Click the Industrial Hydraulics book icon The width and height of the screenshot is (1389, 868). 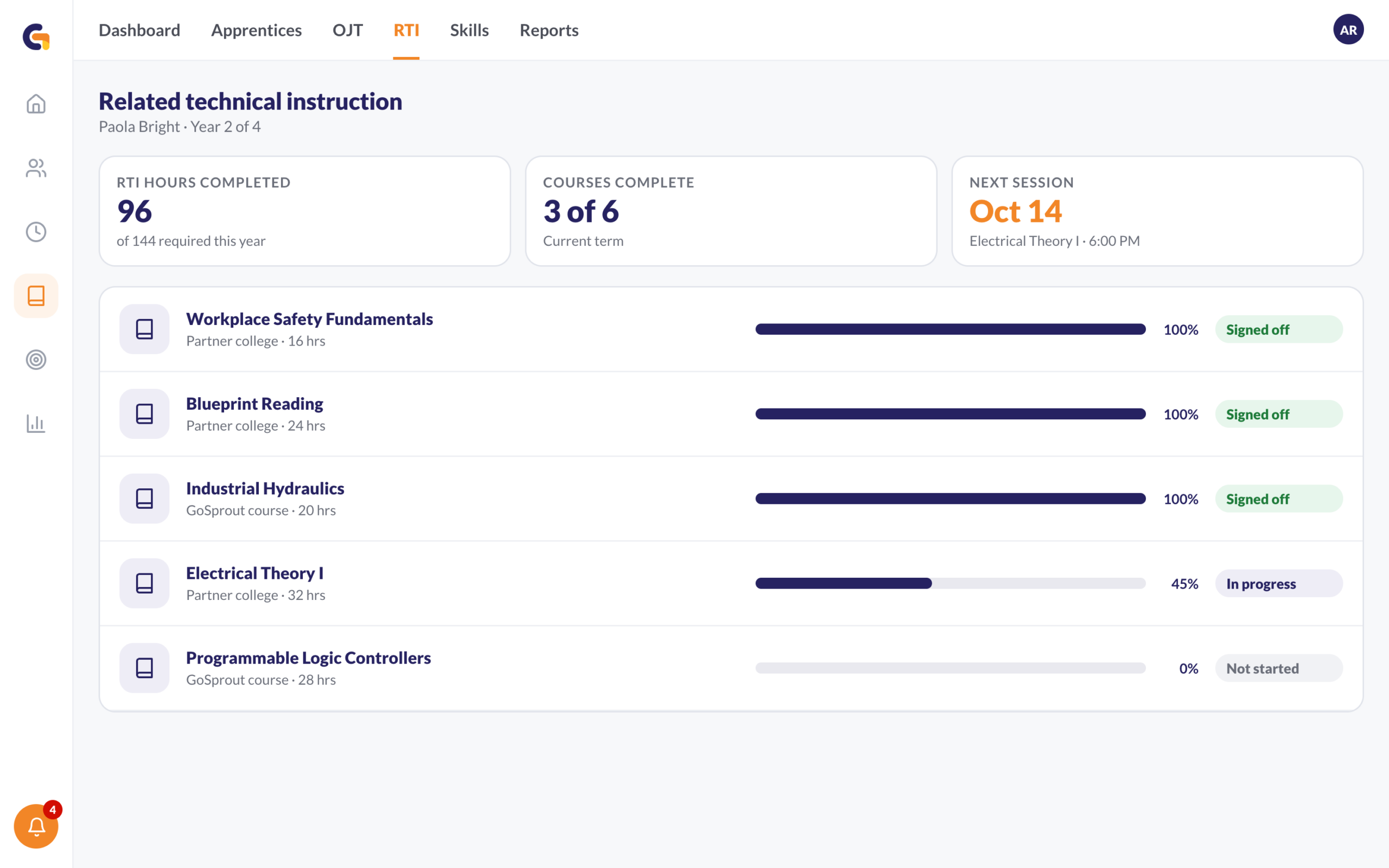click(x=145, y=499)
